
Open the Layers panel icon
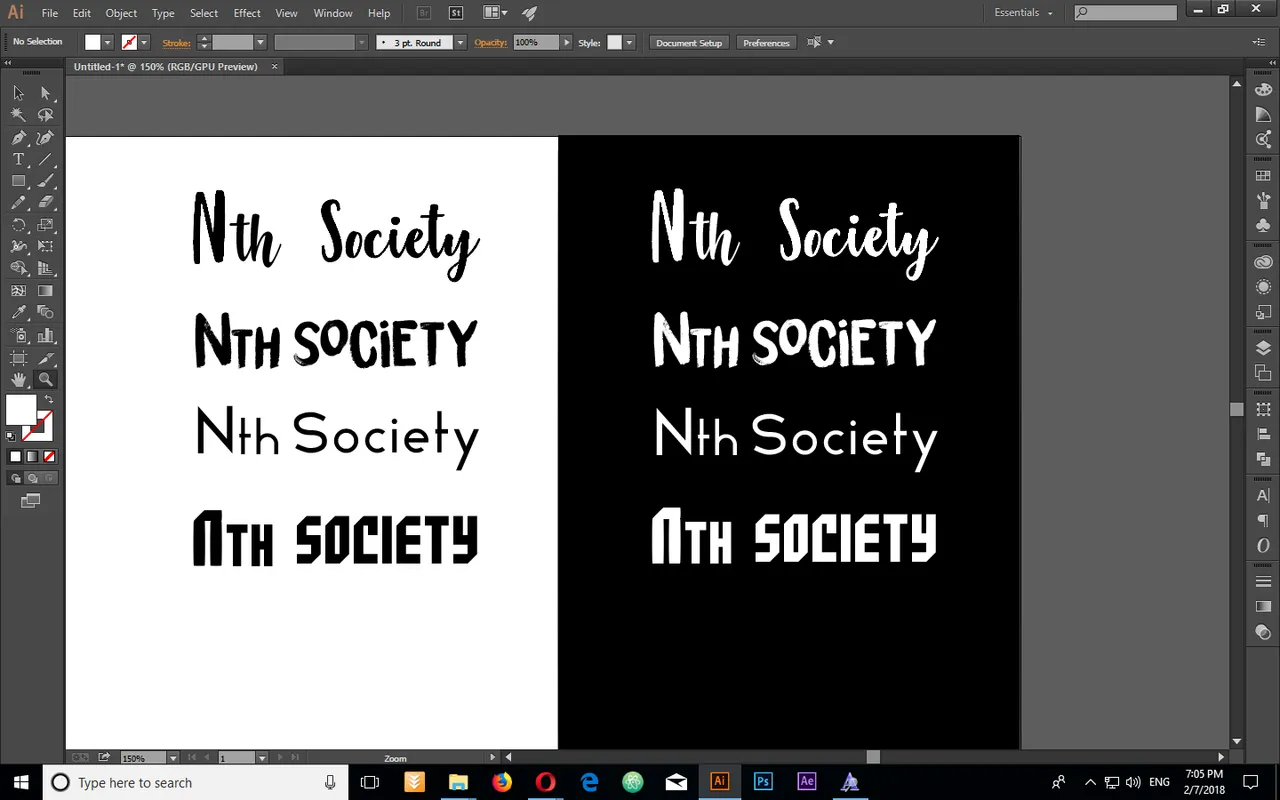[1263, 348]
